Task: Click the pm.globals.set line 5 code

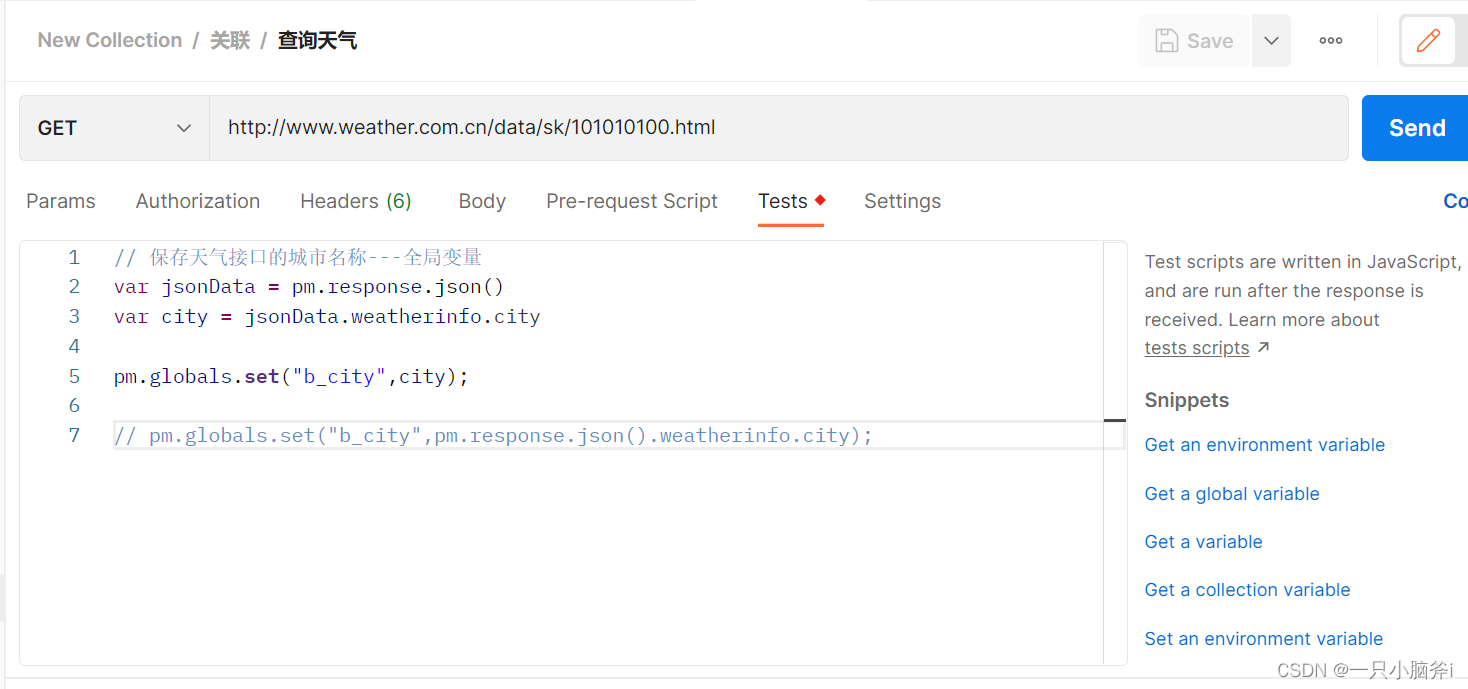Action: 291,377
